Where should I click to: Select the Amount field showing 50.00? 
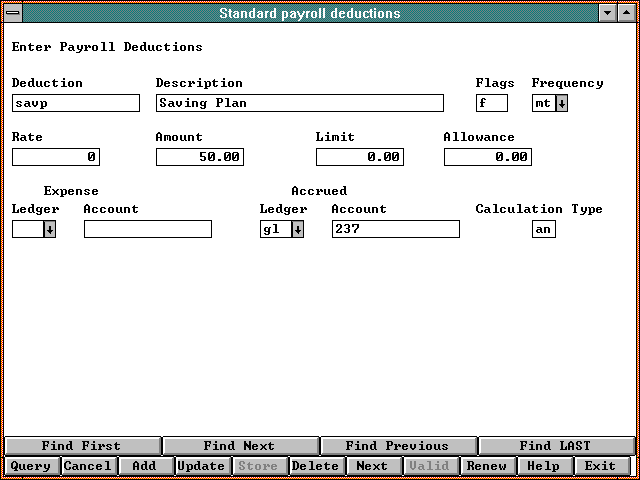point(200,157)
